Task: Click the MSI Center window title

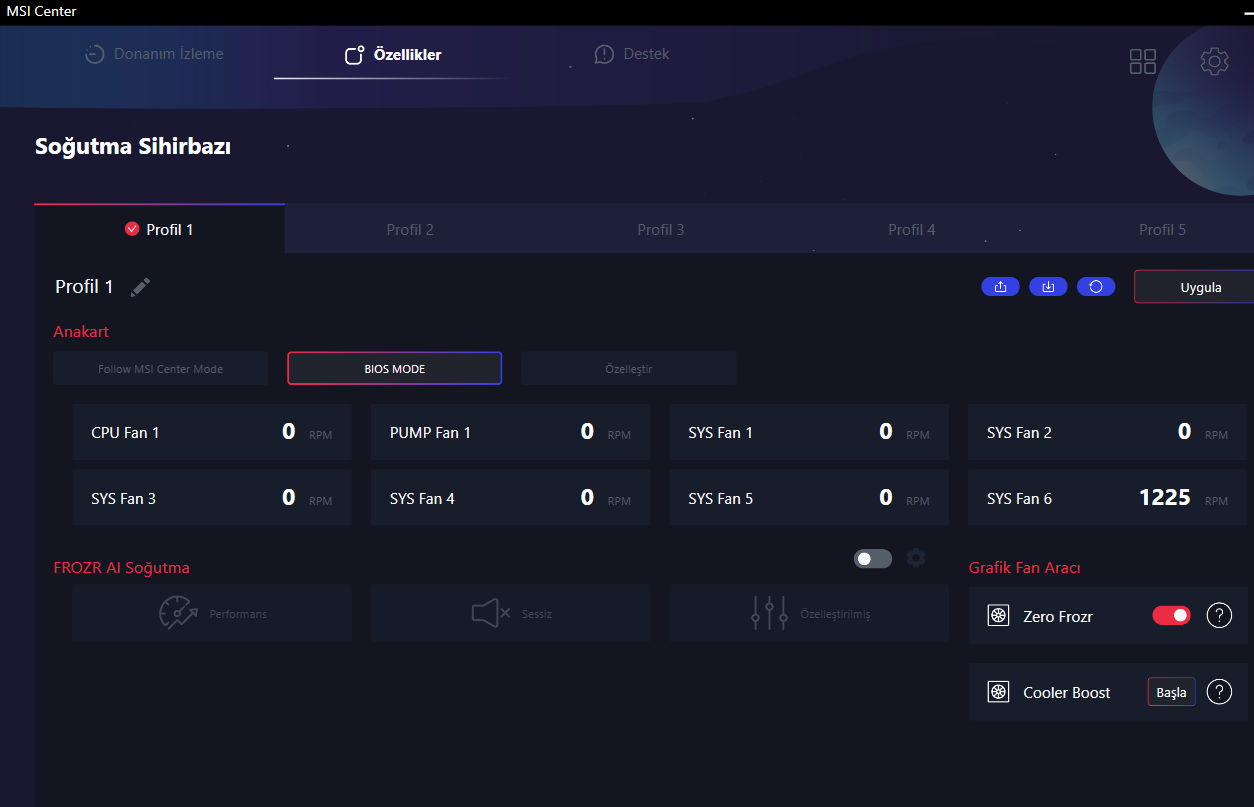Action: tap(41, 11)
